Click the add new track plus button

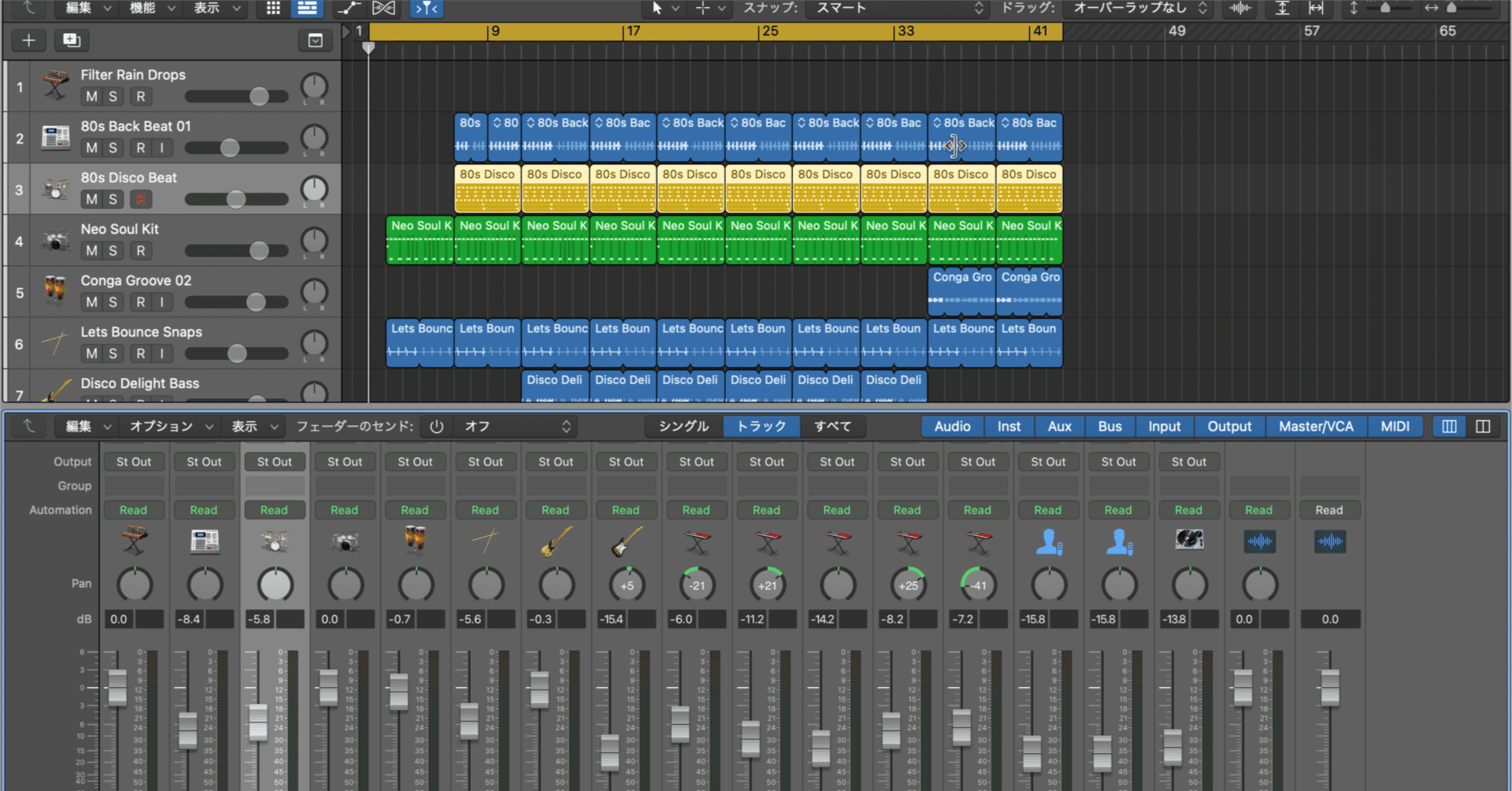tap(28, 40)
